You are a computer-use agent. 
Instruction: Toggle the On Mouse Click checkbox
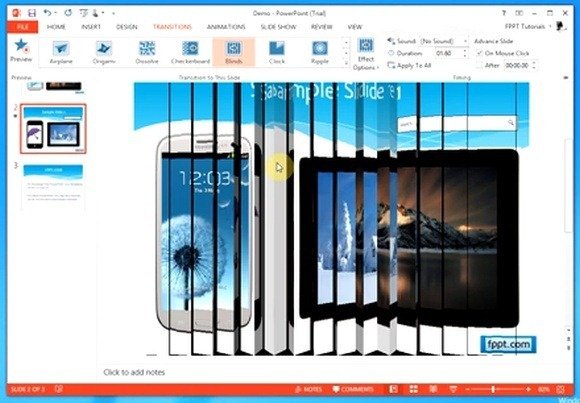coord(479,53)
